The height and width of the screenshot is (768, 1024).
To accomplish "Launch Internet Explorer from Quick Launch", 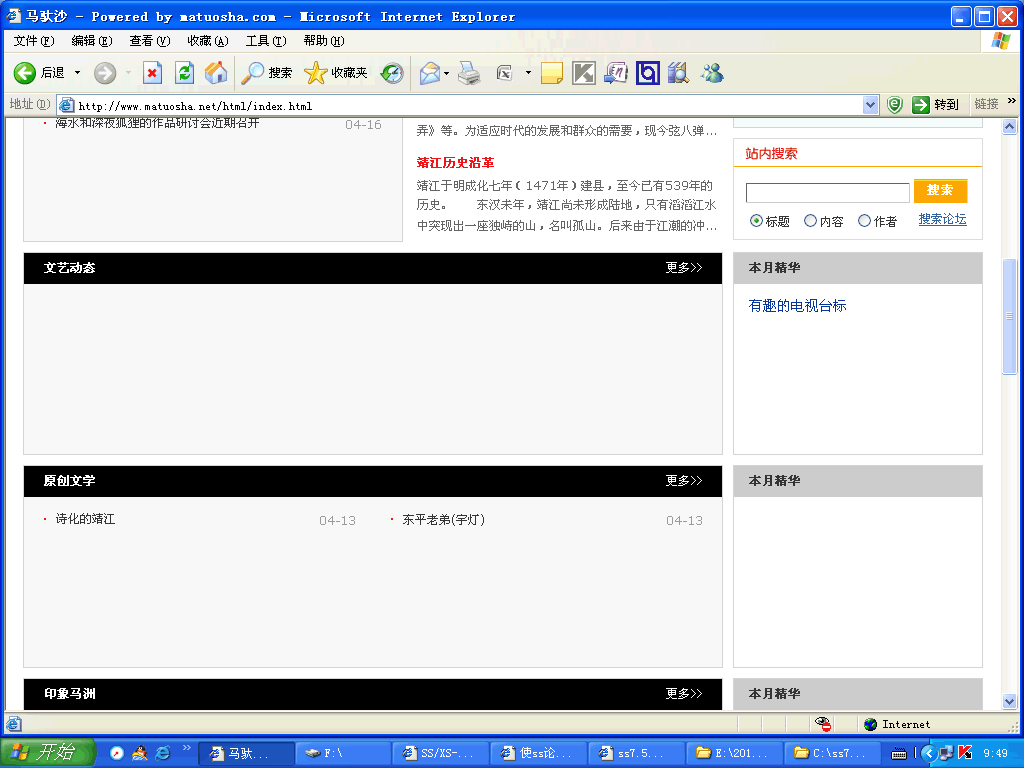I will point(163,753).
